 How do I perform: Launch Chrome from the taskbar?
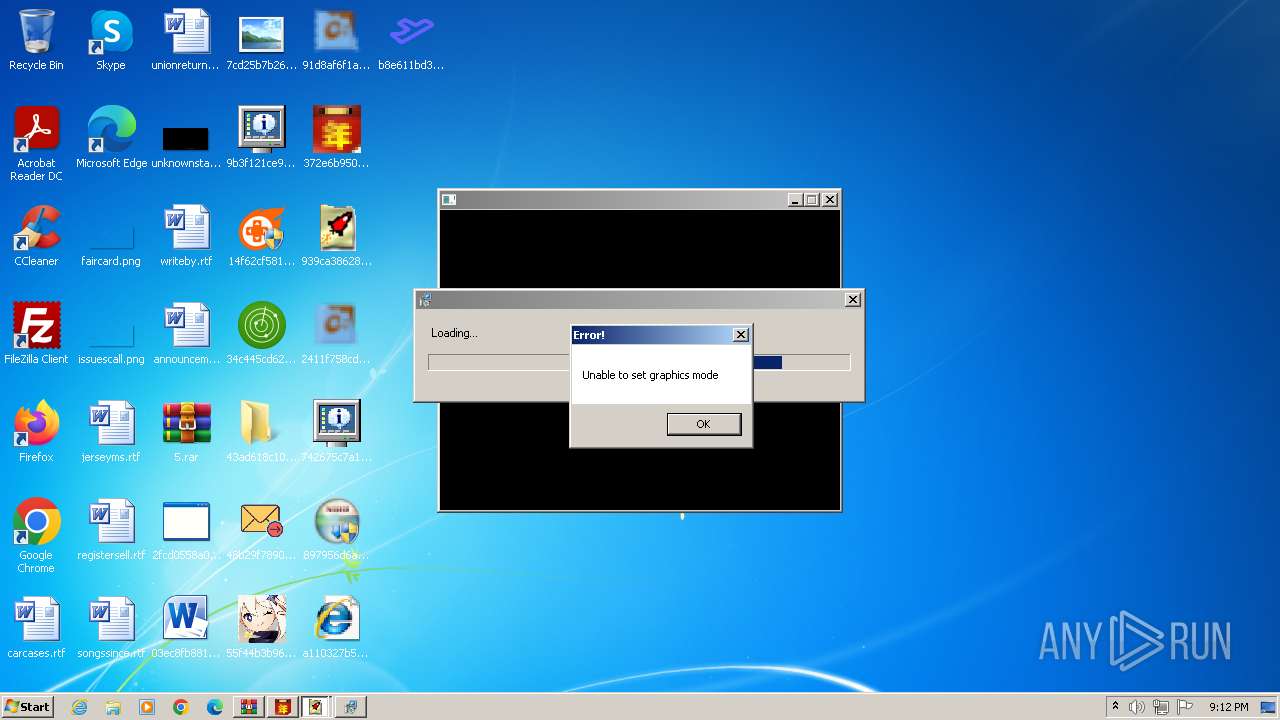(x=181, y=707)
